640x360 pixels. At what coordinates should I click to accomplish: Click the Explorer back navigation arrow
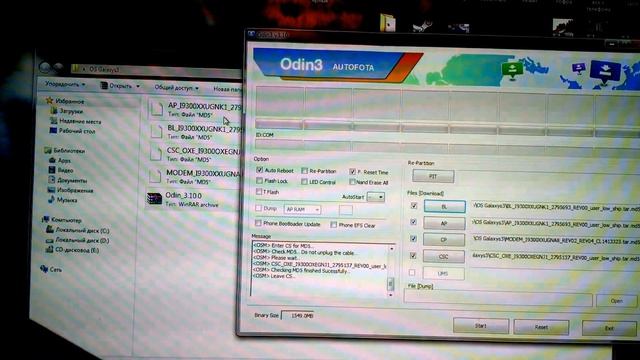click(x=45, y=67)
